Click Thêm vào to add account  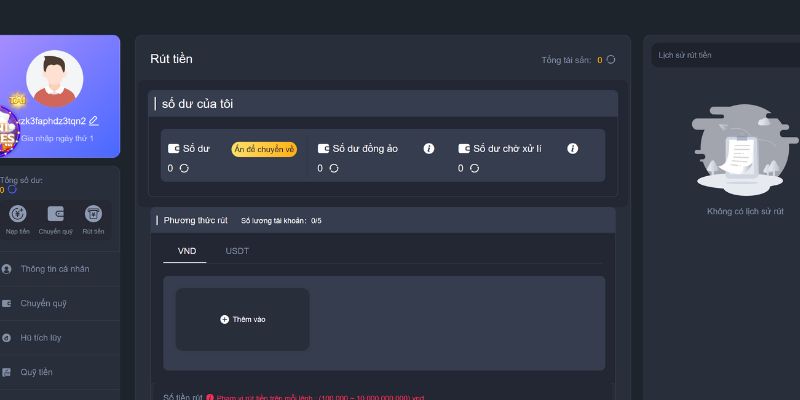point(243,319)
